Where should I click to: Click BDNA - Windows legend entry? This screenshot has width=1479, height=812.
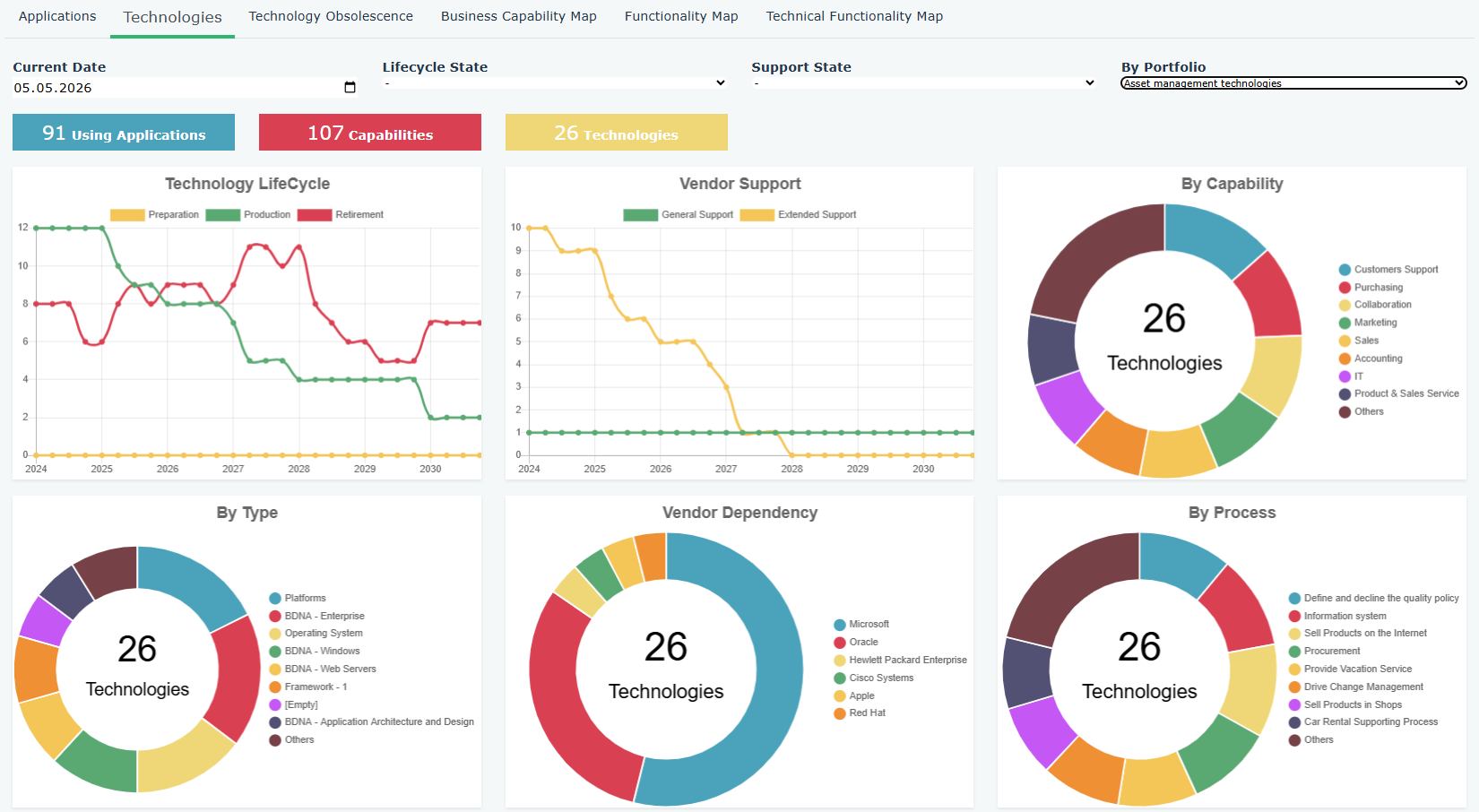click(315, 651)
